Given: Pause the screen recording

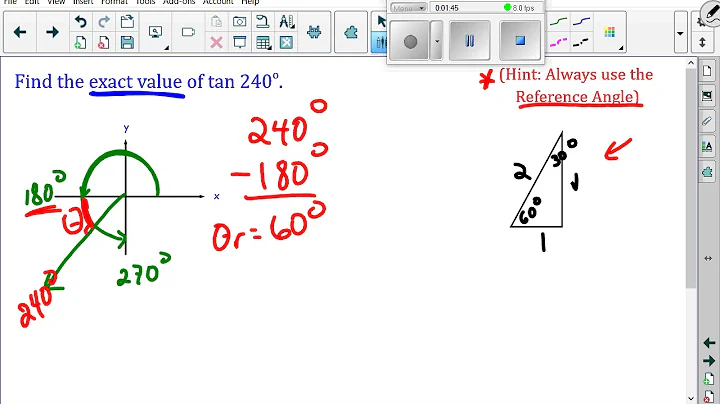Looking at the screenshot, I should click(469, 41).
